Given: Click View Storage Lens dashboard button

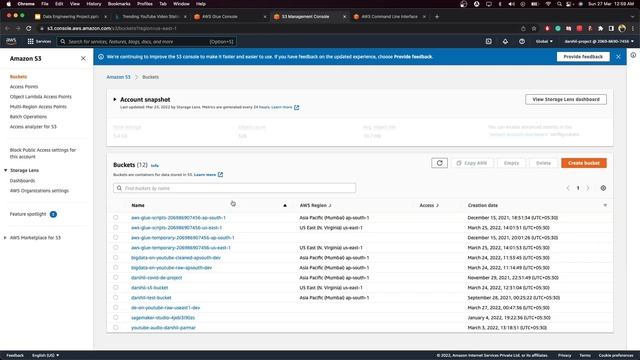Looking at the screenshot, I should click(566, 99).
